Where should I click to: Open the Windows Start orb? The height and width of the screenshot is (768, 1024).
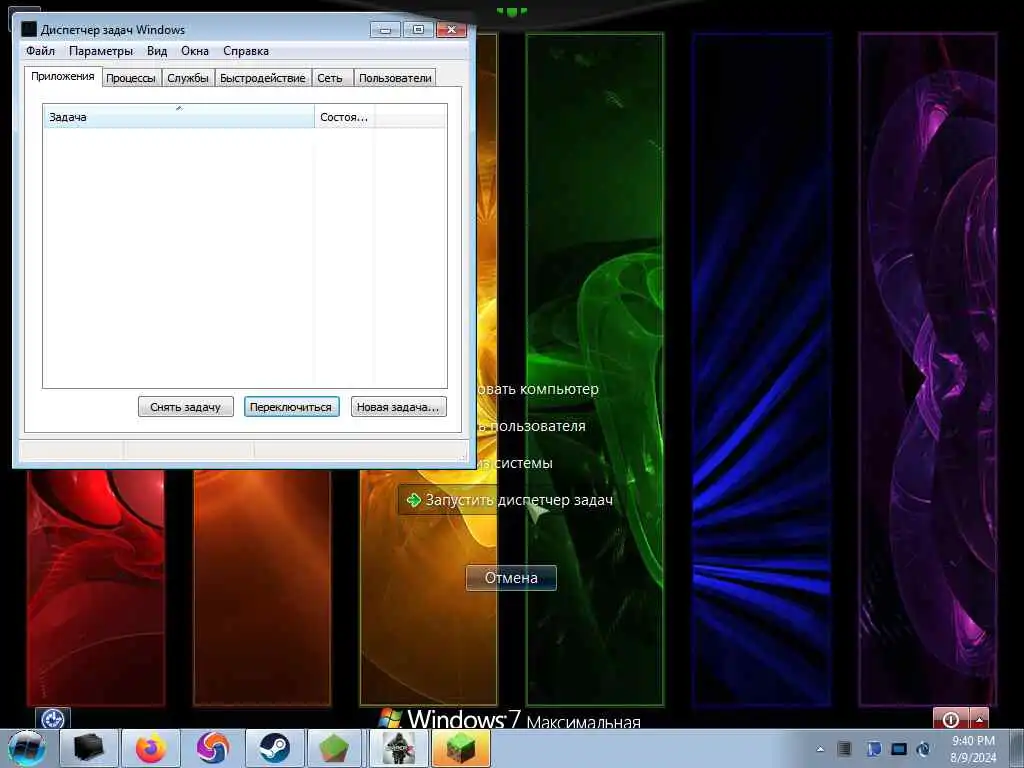coord(27,748)
